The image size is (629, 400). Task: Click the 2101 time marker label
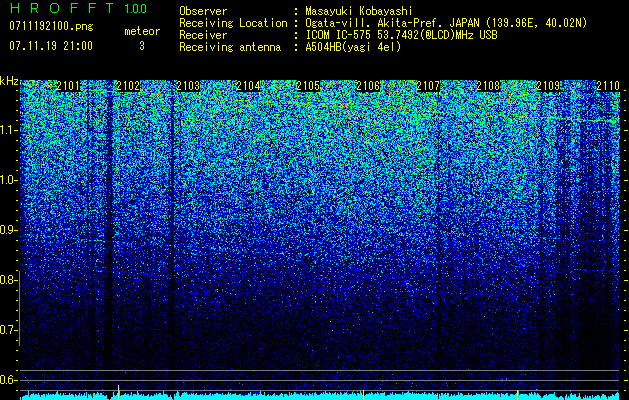pyautogui.click(x=68, y=86)
